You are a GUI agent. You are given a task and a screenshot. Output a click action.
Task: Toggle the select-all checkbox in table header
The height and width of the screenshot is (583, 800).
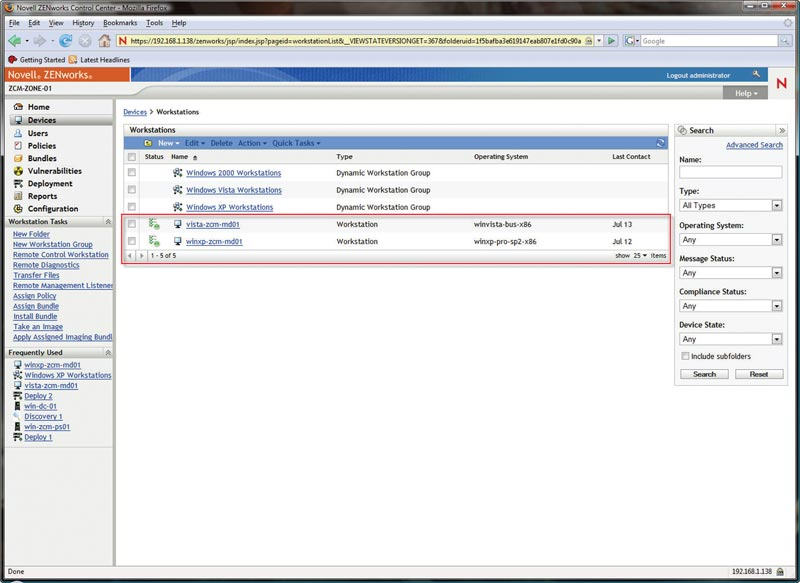coord(132,157)
